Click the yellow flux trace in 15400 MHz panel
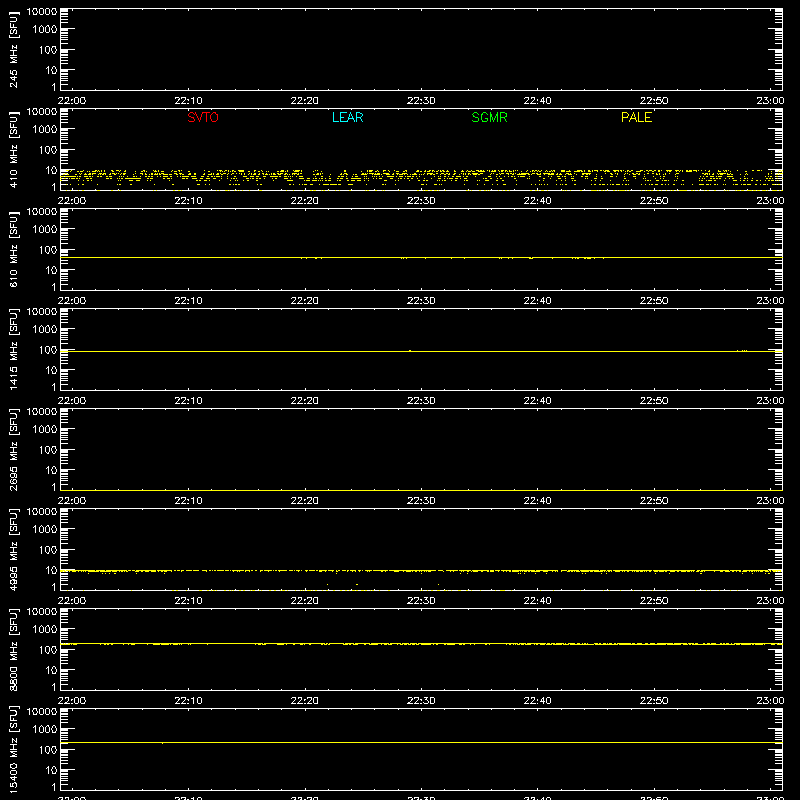The image size is (800, 800). point(421,742)
